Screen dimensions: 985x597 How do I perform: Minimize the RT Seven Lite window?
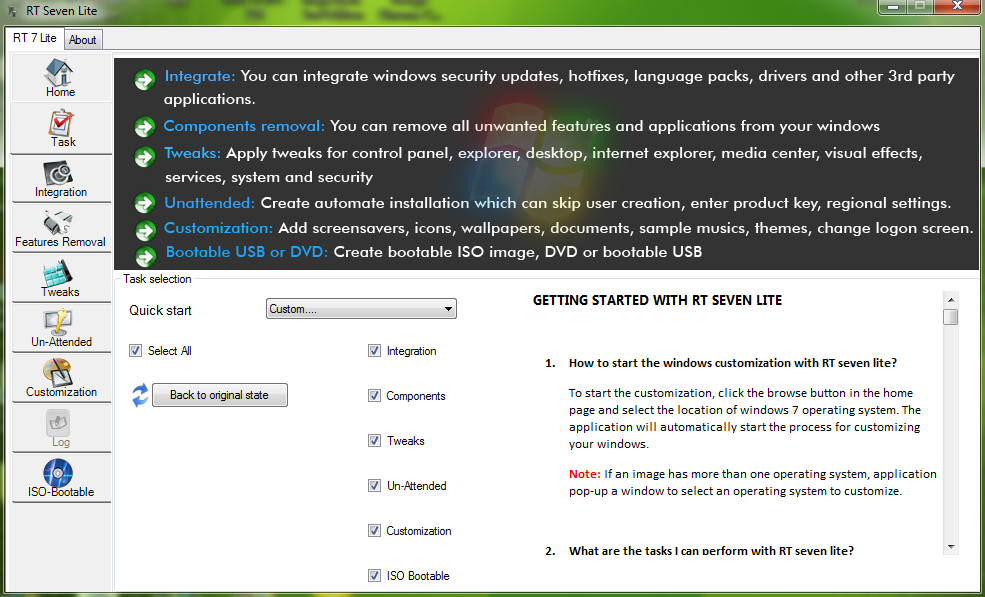tap(893, 6)
